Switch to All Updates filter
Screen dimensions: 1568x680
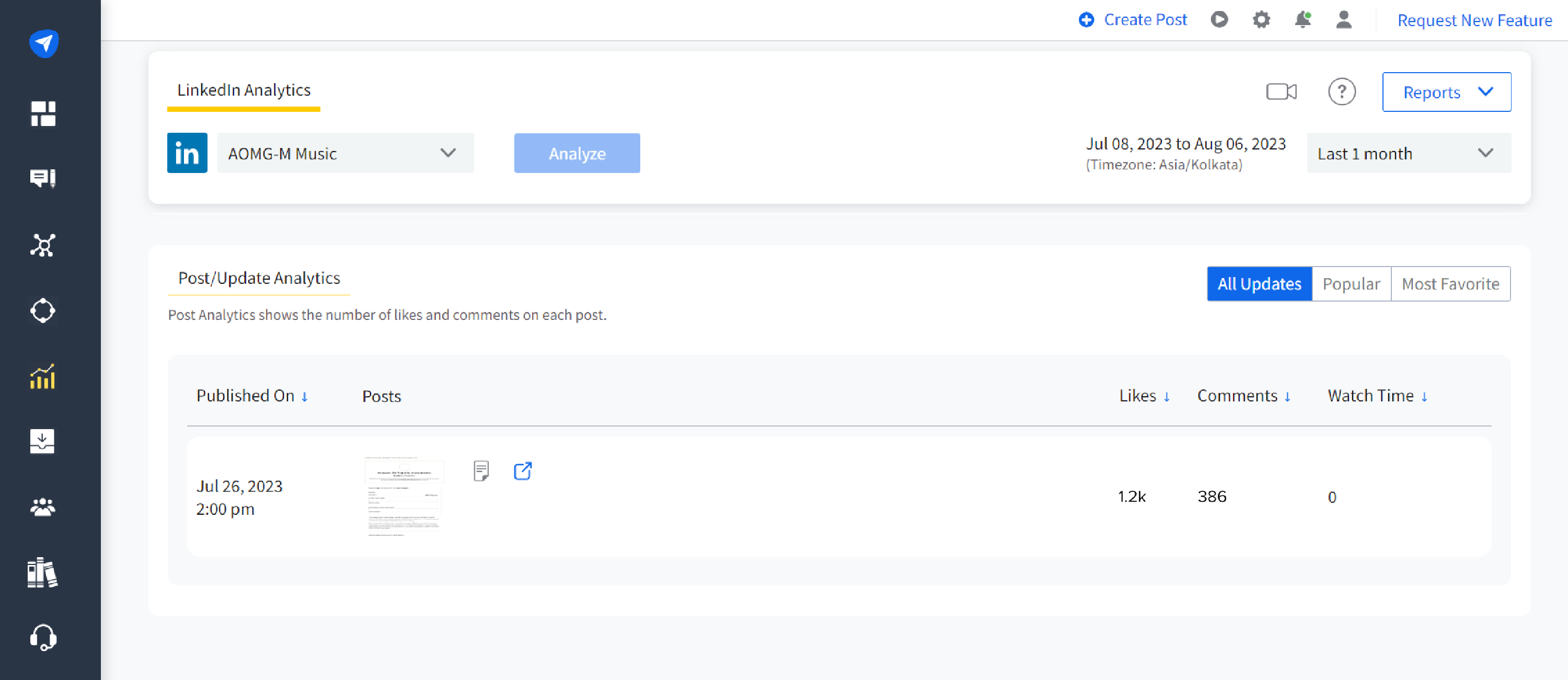pyautogui.click(x=1259, y=284)
